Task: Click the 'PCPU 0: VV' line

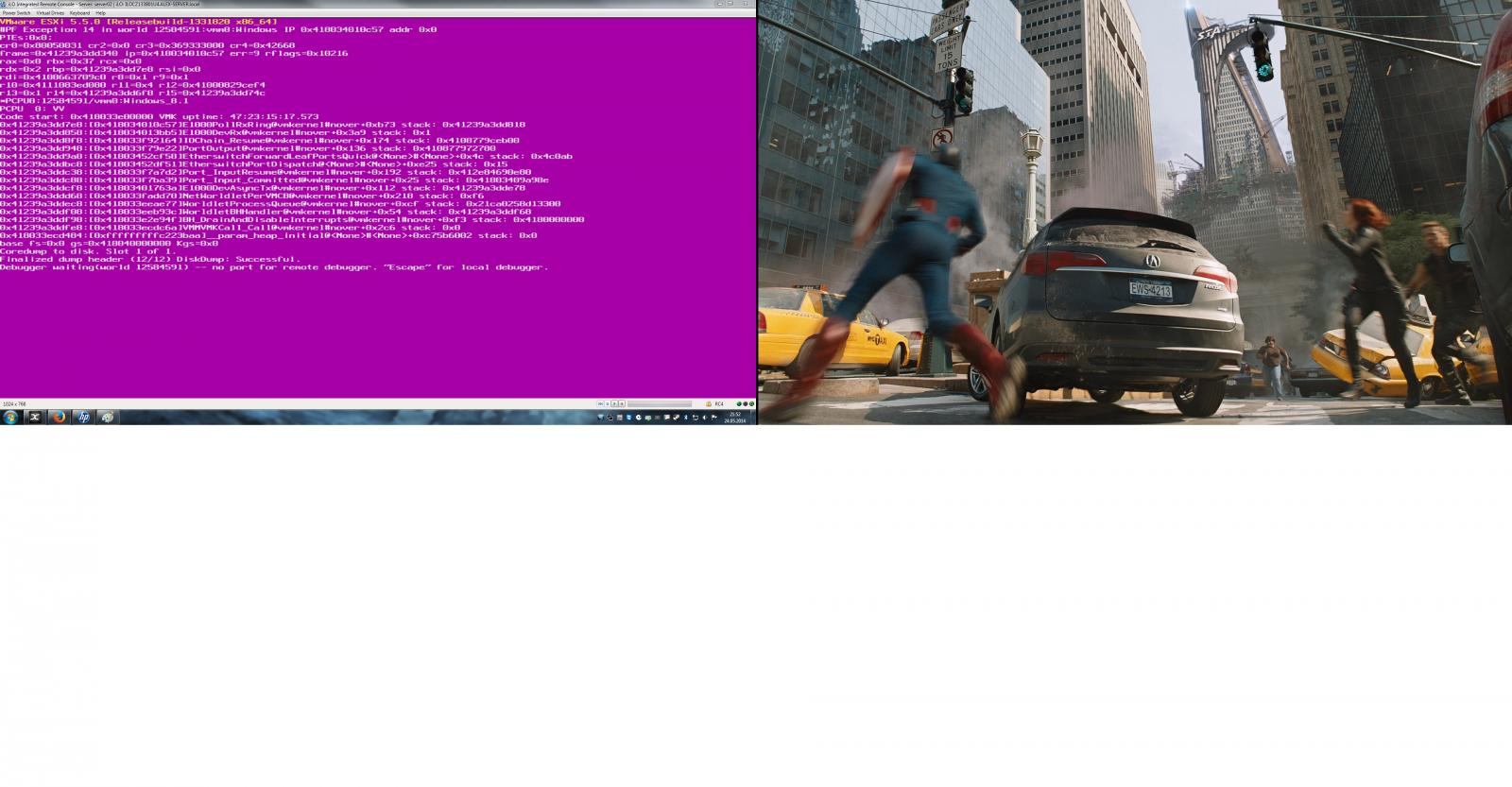Action: coord(32,109)
